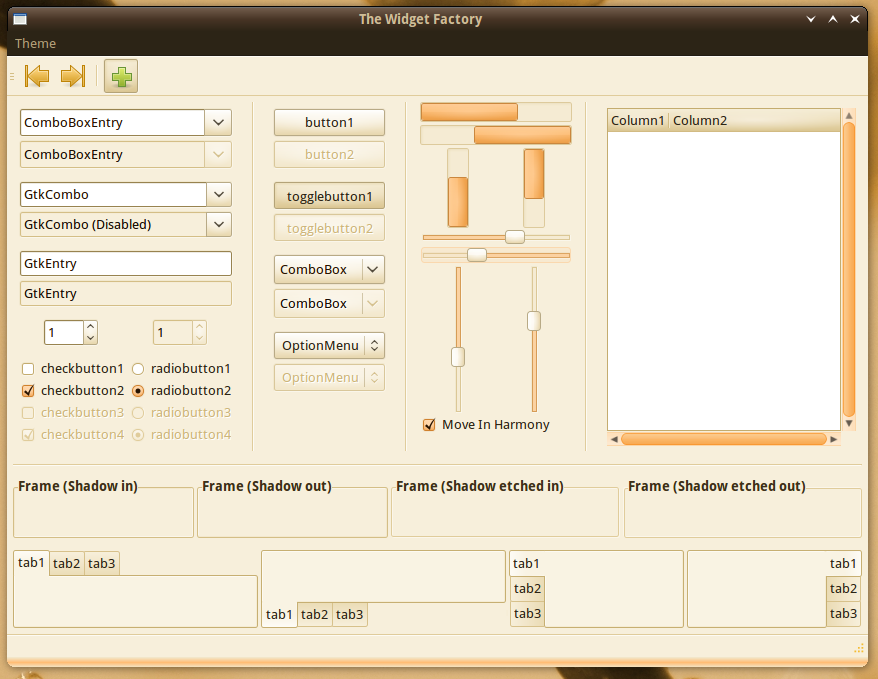878x679 pixels.
Task: Click the up scroll arrow beside the column list
Action: tap(849, 116)
